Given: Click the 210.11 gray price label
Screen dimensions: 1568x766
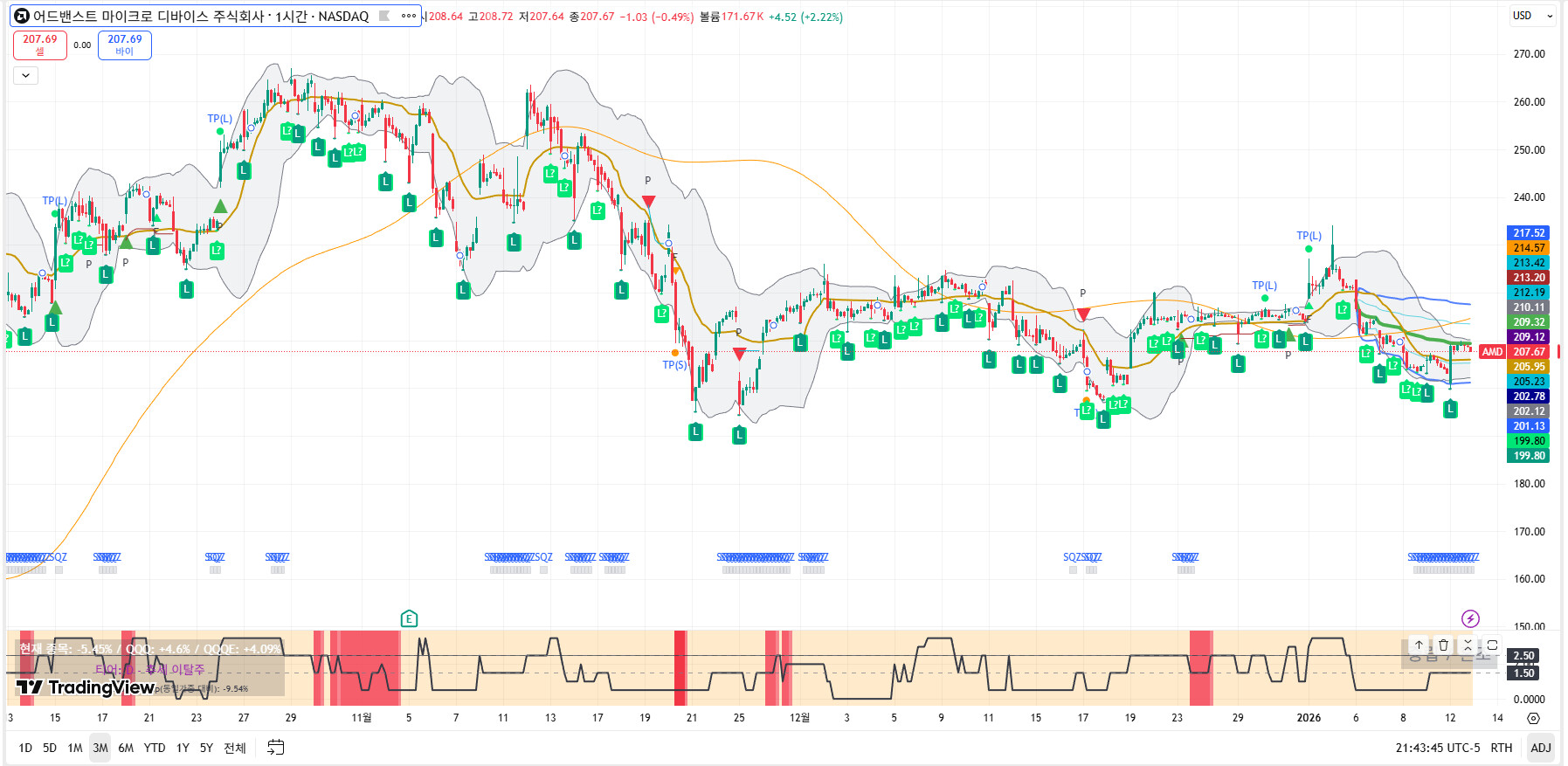Looking at the screenshot, I should pos(1529,307).
